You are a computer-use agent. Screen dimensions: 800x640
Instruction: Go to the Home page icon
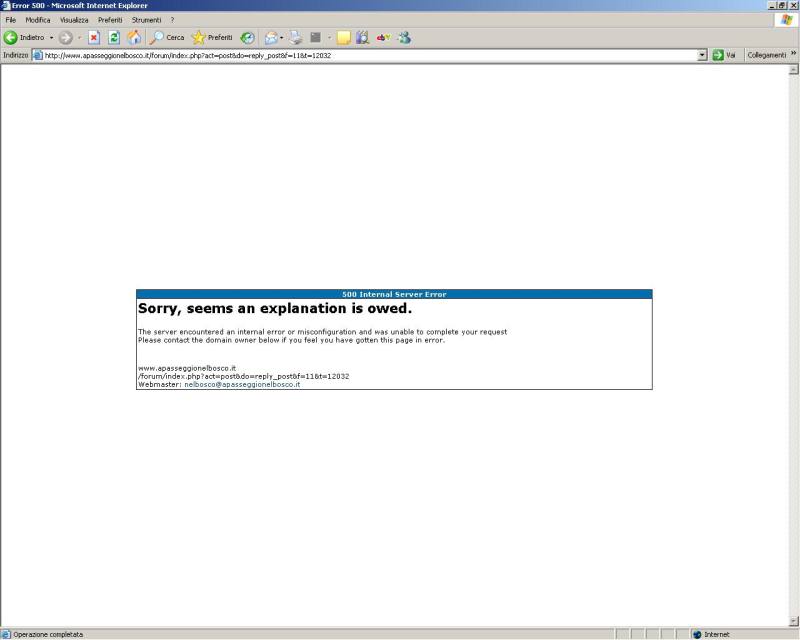pyautogui.click(x=134, y=37)
